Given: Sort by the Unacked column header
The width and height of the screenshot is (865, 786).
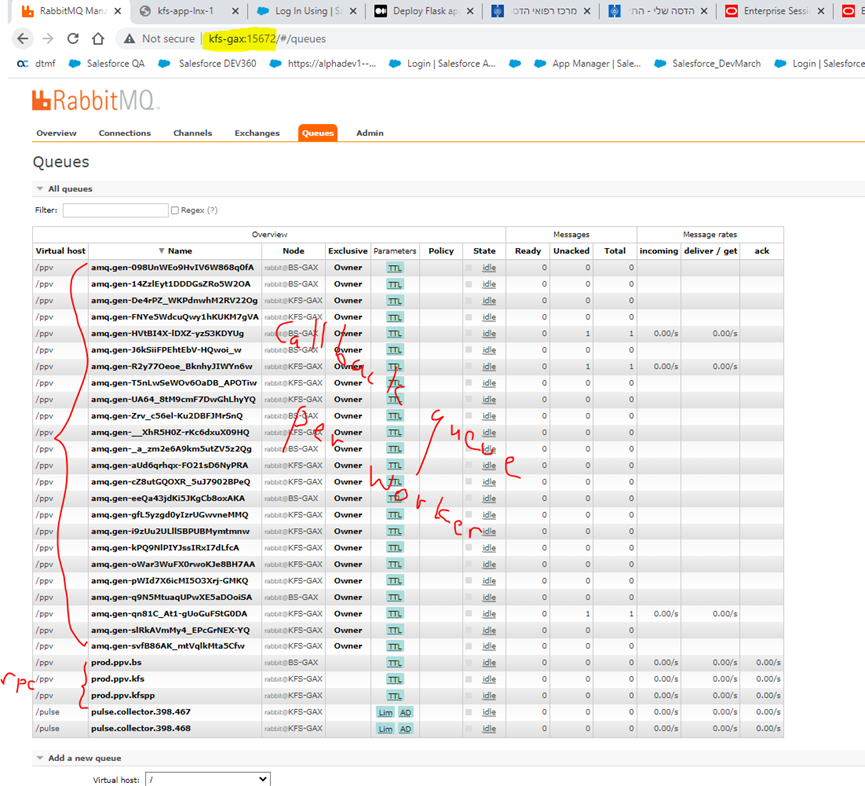Looking at the screenshot, I should (572, 250).
